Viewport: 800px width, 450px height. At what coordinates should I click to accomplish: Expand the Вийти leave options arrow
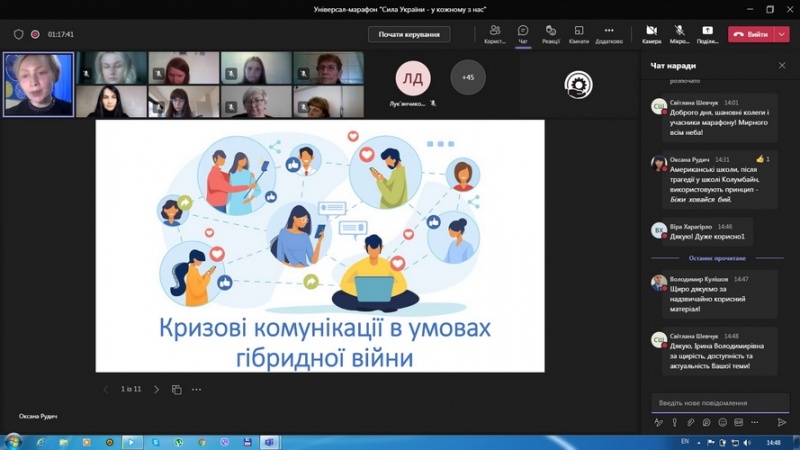(783, 34)
